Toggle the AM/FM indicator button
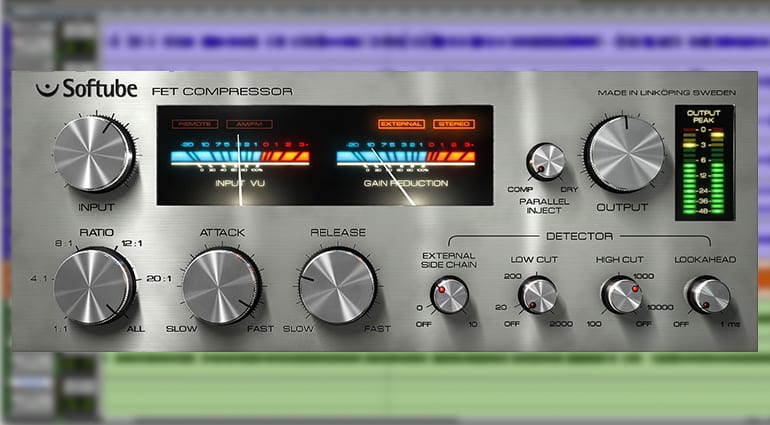The image size is (770, 425). [249, 124]
